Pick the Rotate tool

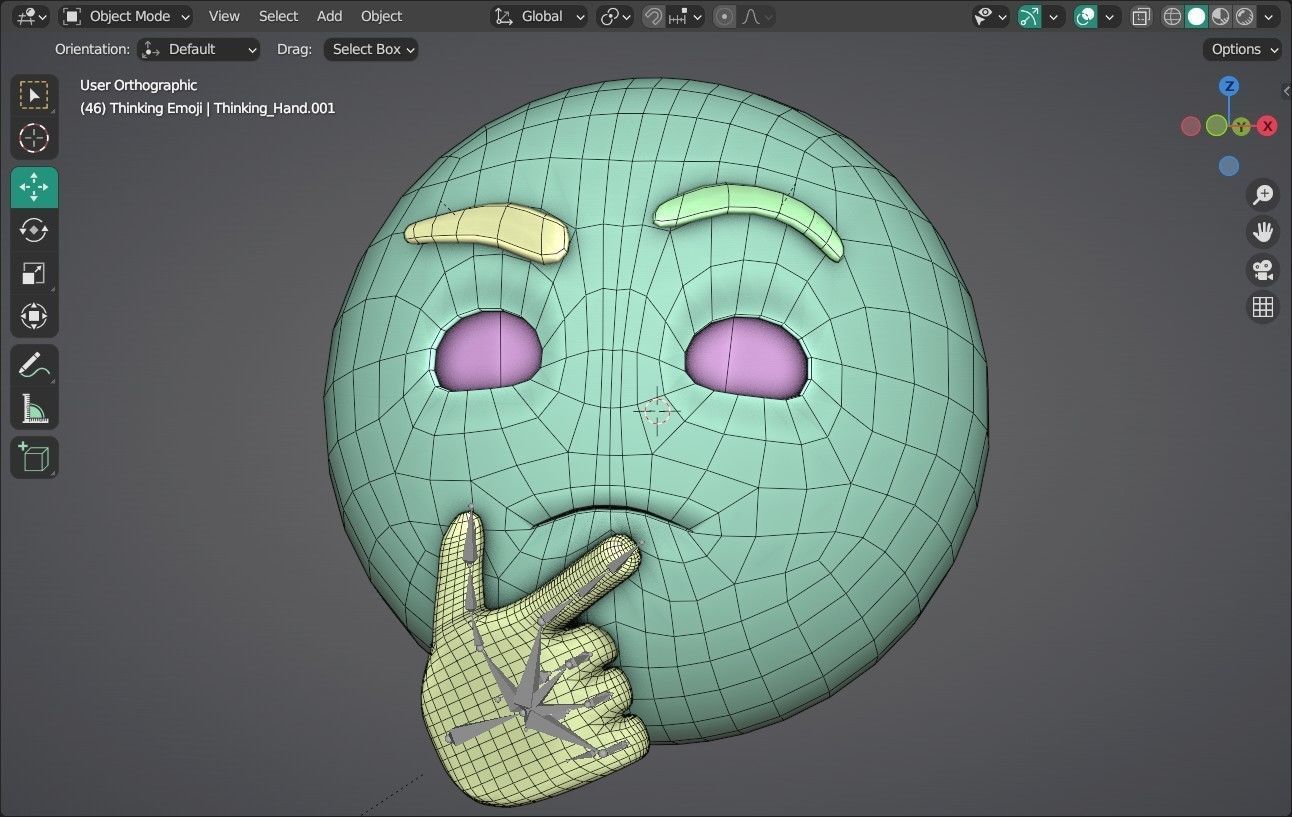coord(34,230)
